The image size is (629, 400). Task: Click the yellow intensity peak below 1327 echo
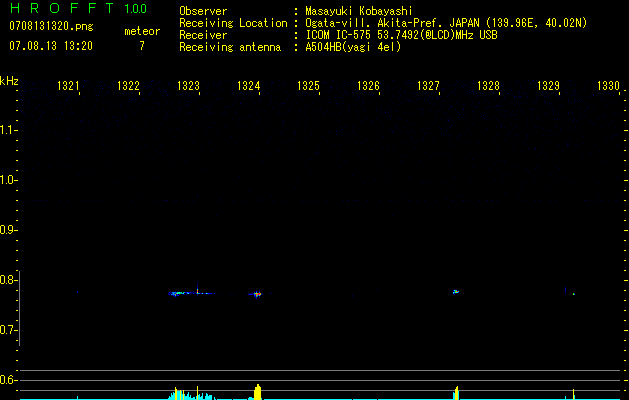pos(457,393)
